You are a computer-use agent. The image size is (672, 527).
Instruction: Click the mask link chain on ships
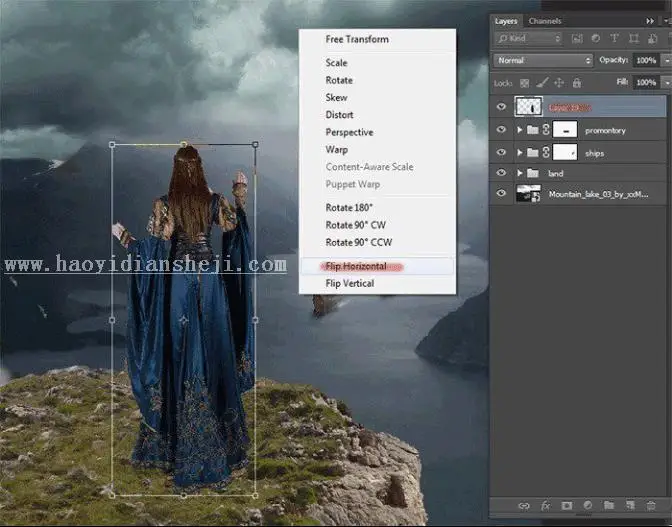(x=546, y=152)
